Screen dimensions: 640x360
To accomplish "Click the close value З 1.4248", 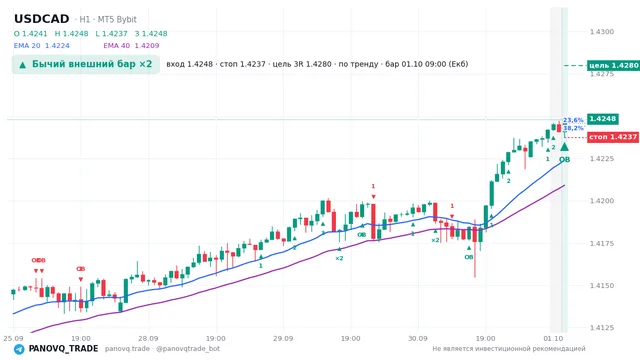I will [151, 34].
